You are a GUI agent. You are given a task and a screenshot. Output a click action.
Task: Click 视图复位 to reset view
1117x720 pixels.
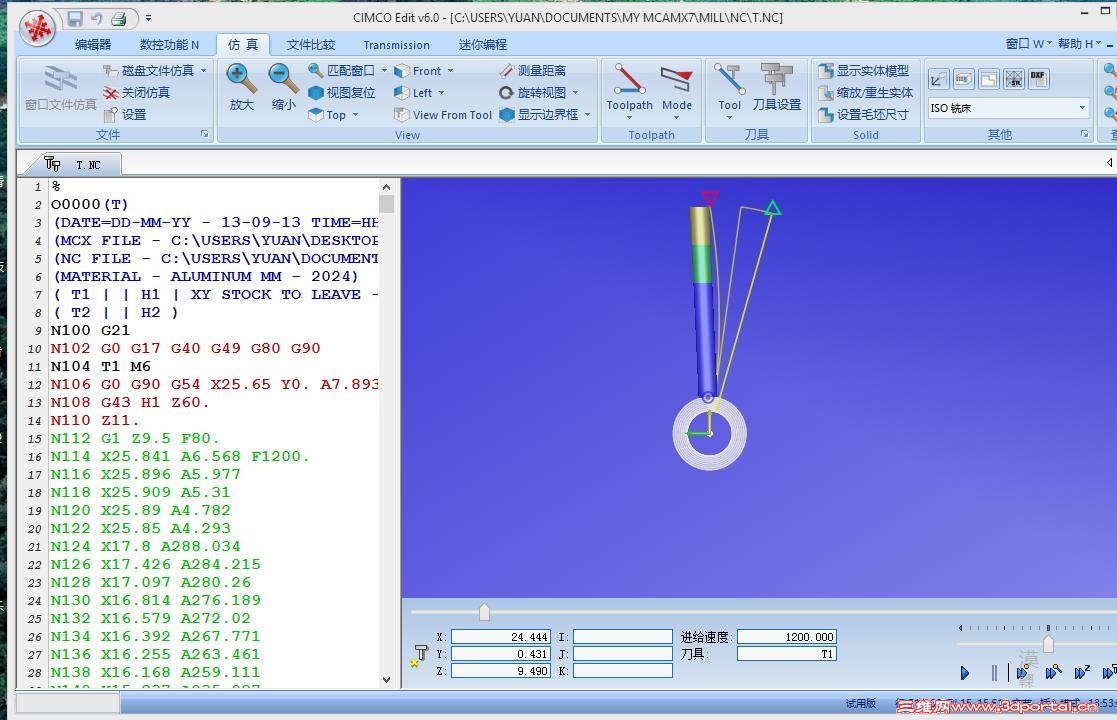(x=342, y=93)
